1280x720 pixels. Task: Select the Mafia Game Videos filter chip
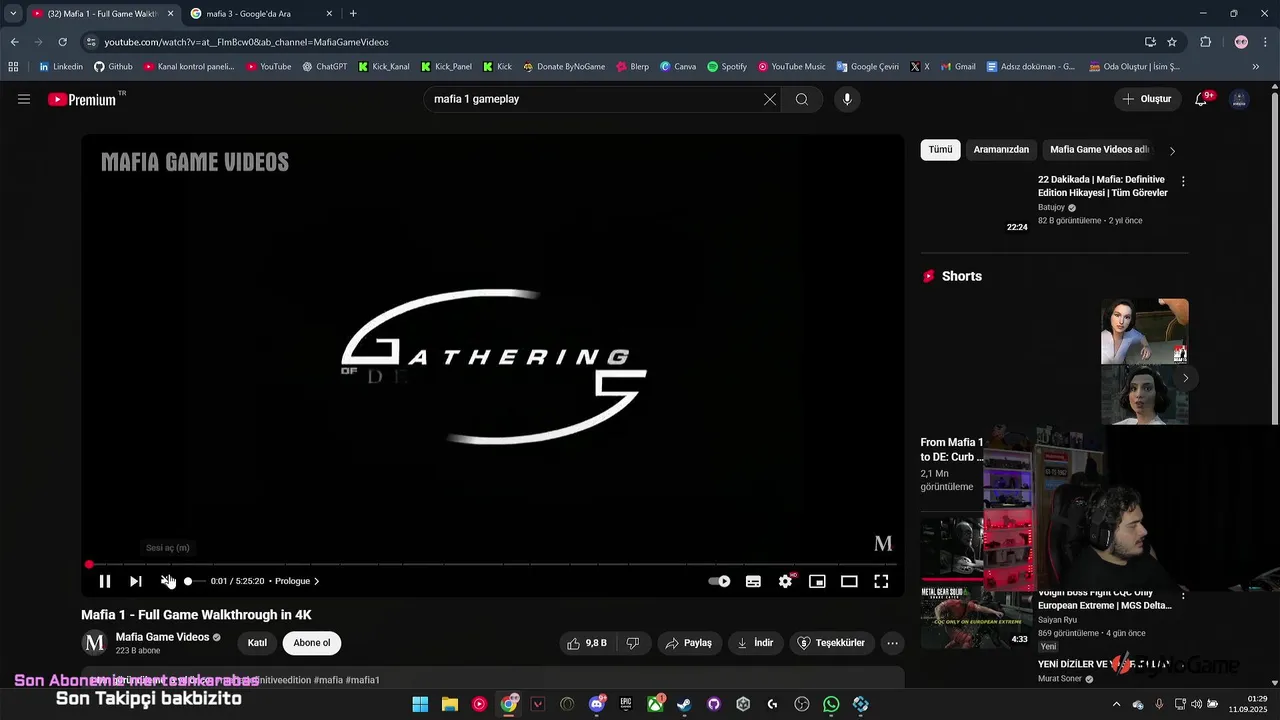[1099, 150]
